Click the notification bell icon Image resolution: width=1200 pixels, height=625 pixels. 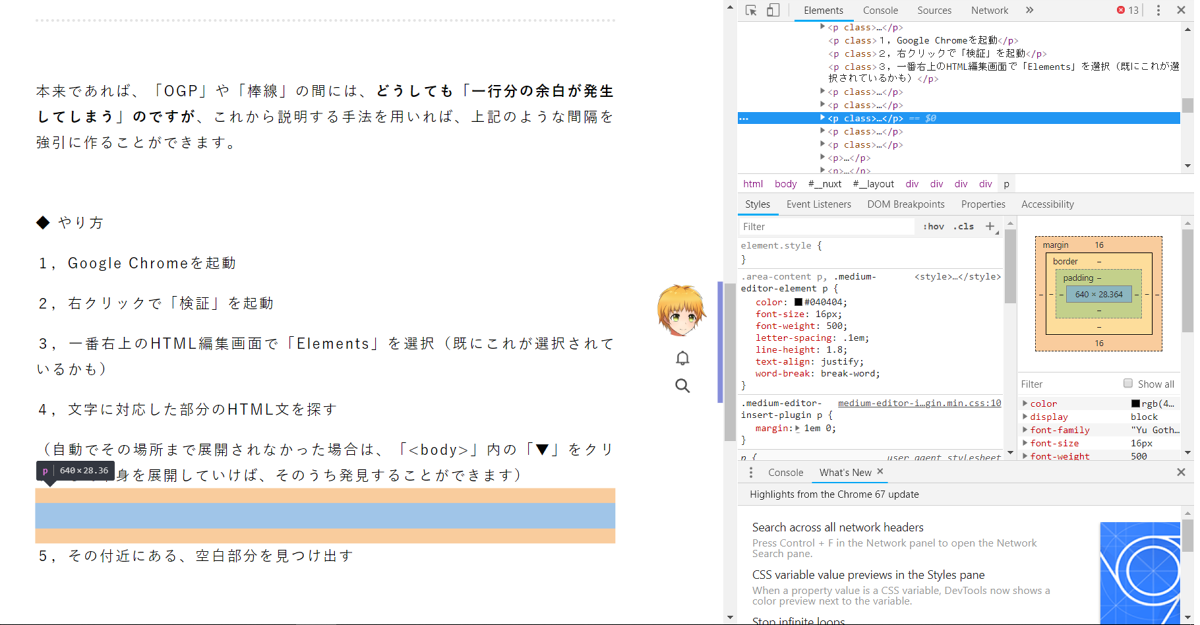click(x=682, y=358)
